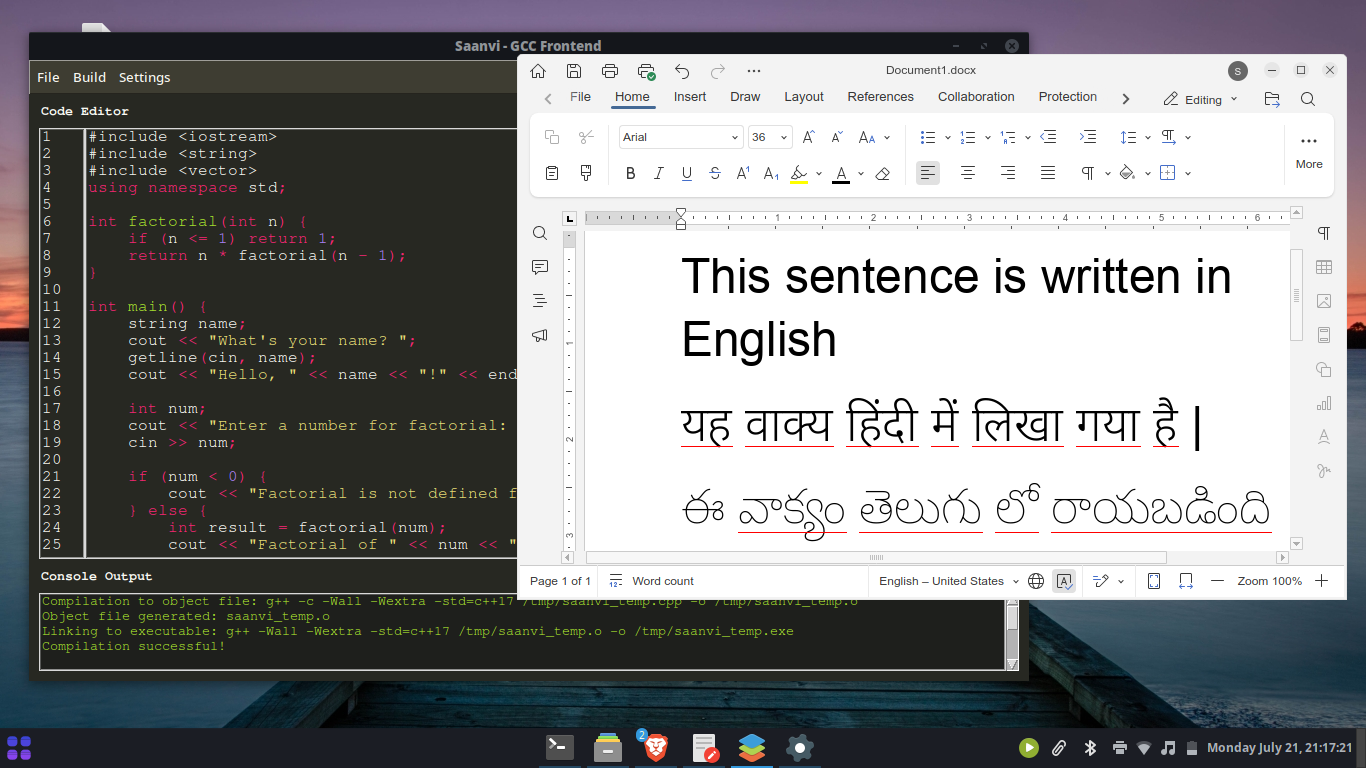Image resolution: width=1366 pixels, height=768 pixels.
Task: Zoom out with the minus button
Action: (1217, 581)
